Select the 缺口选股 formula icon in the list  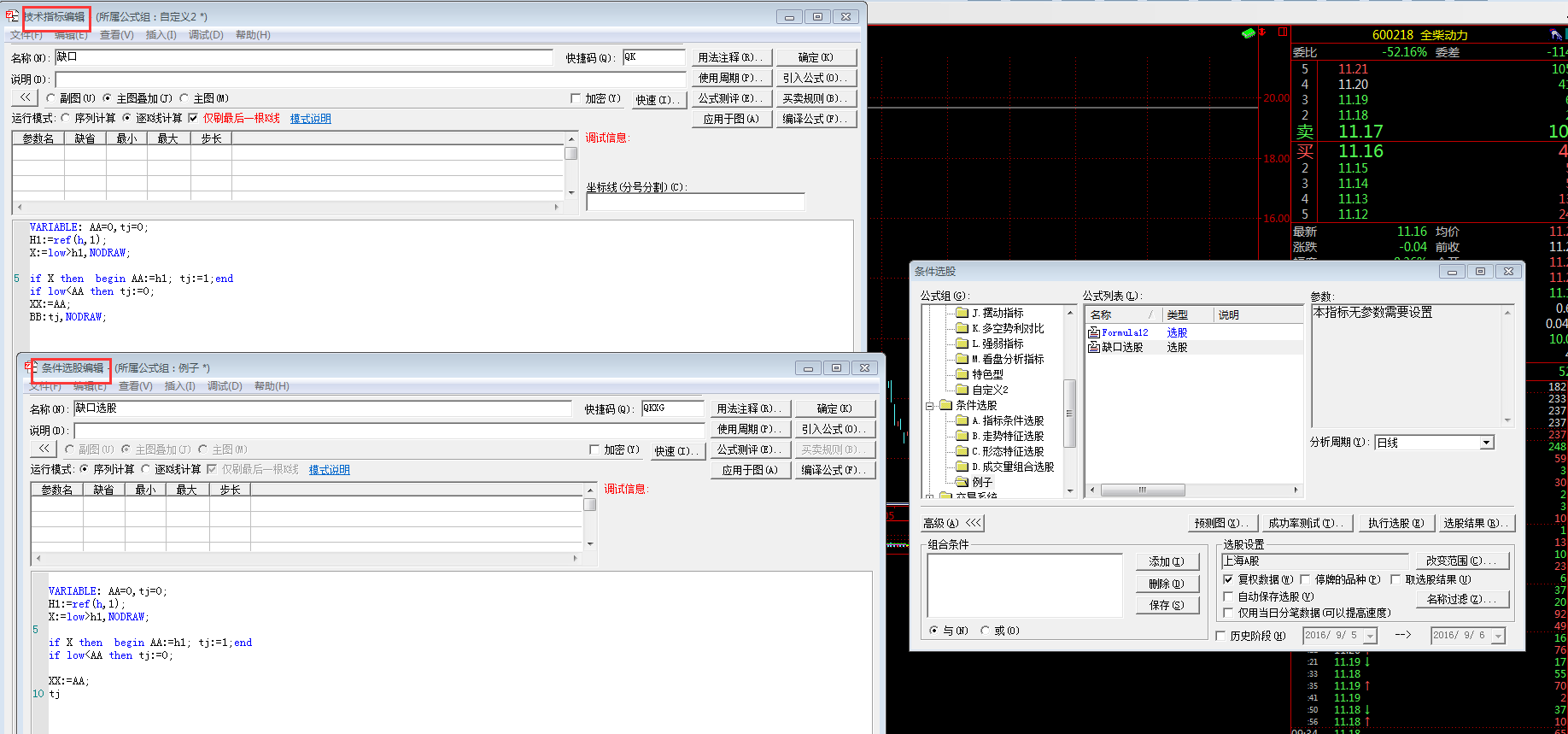[x=1093, y=347]
